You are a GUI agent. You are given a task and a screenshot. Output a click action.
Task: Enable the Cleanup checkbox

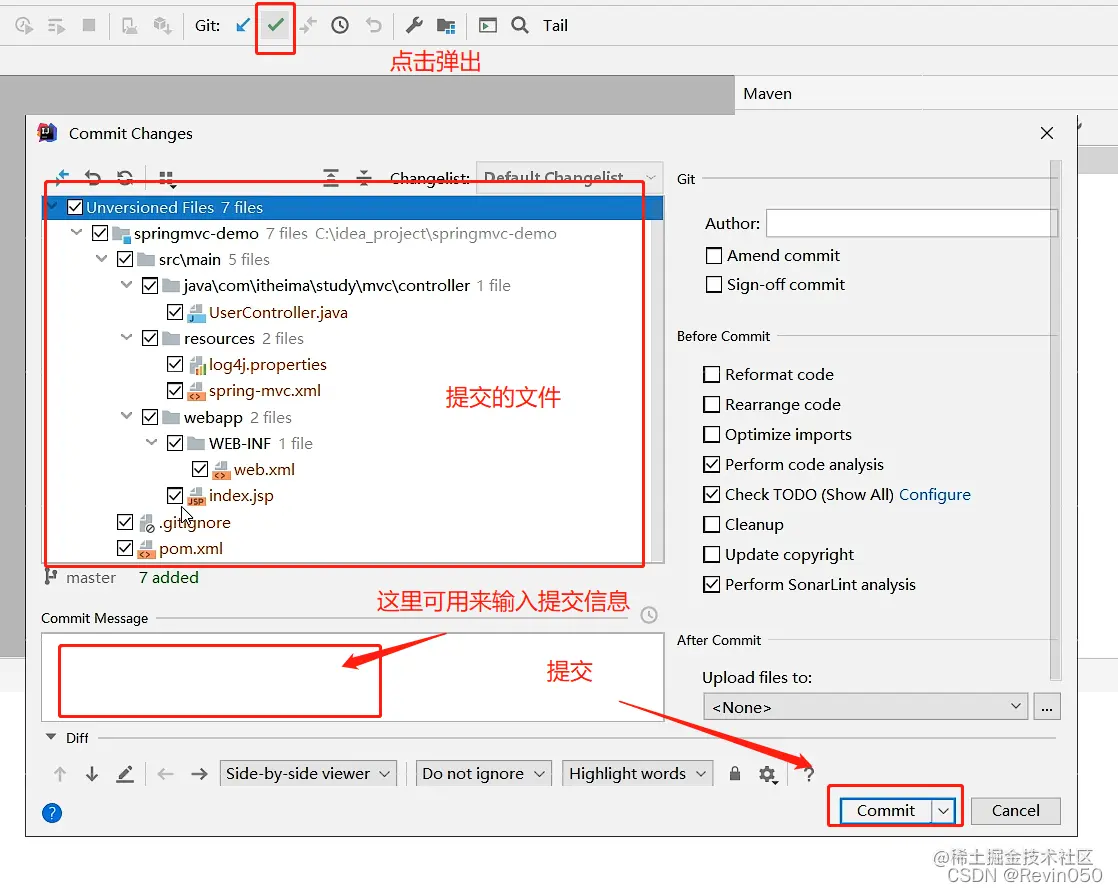coord(712,524)
